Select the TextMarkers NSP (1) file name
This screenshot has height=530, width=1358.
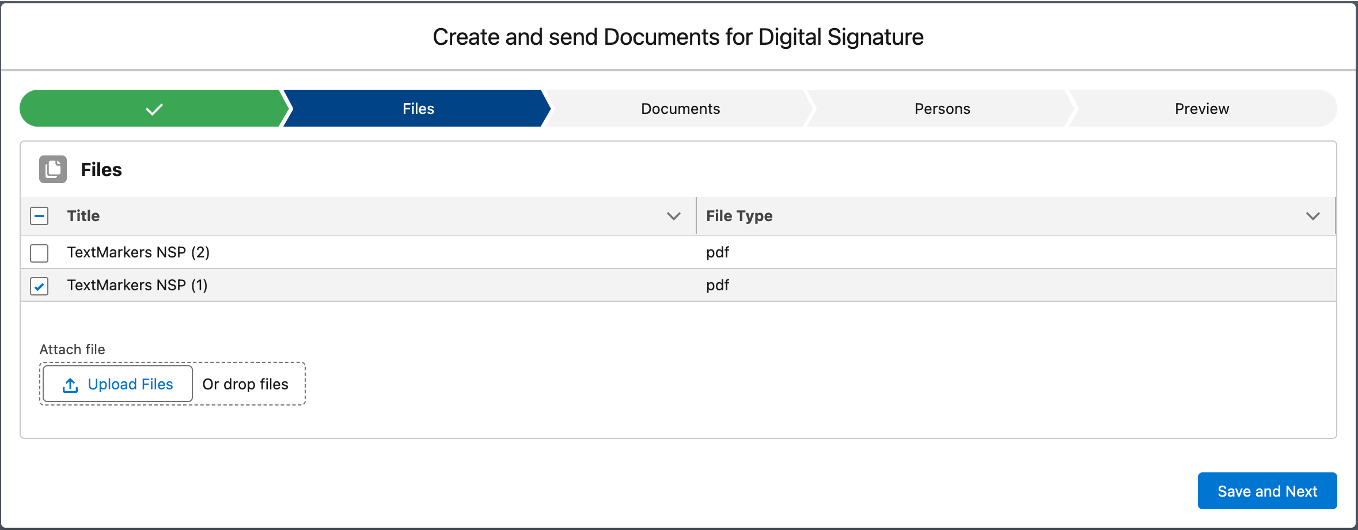(x=137, y=286)
